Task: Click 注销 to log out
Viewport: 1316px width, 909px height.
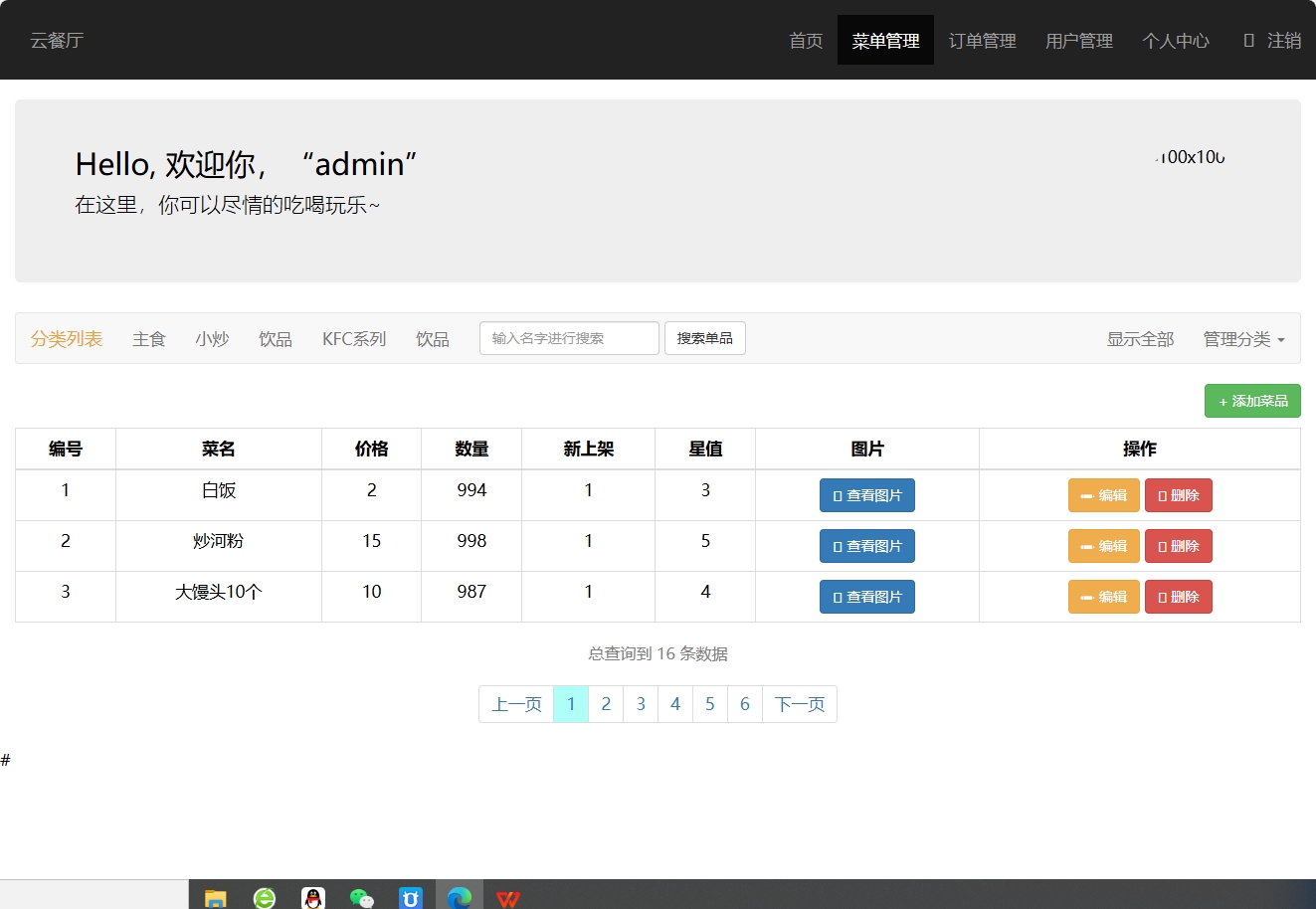Action: [1272, 41]
